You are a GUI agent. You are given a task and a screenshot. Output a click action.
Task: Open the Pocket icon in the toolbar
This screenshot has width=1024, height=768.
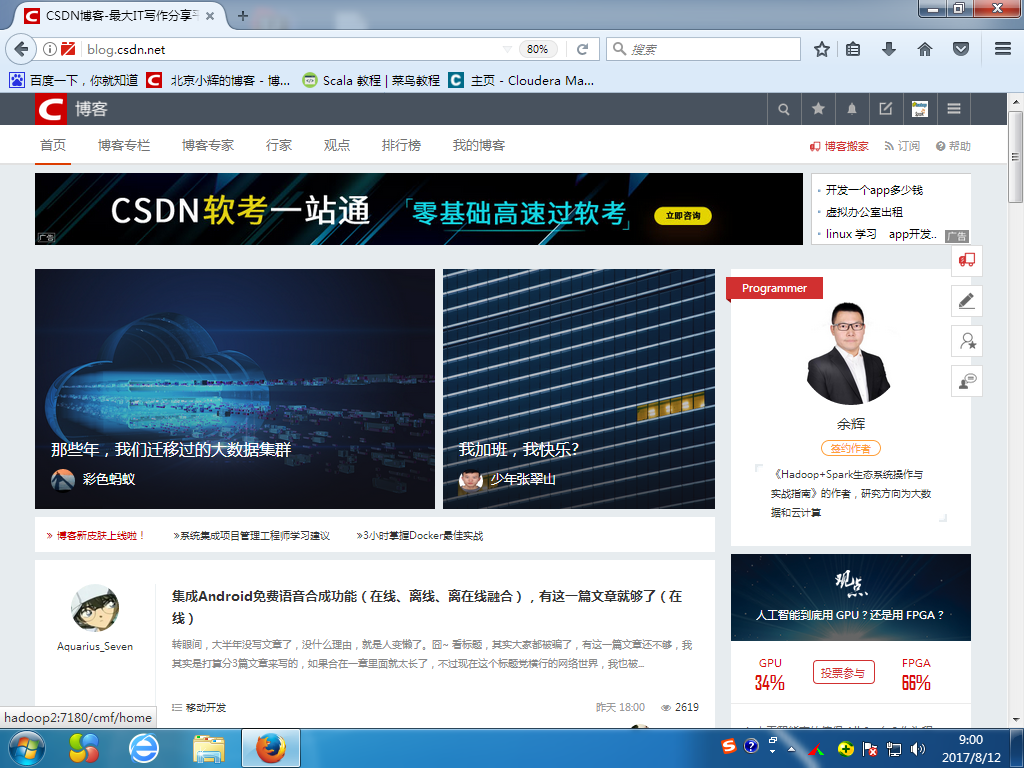click(x=961, y=49)
